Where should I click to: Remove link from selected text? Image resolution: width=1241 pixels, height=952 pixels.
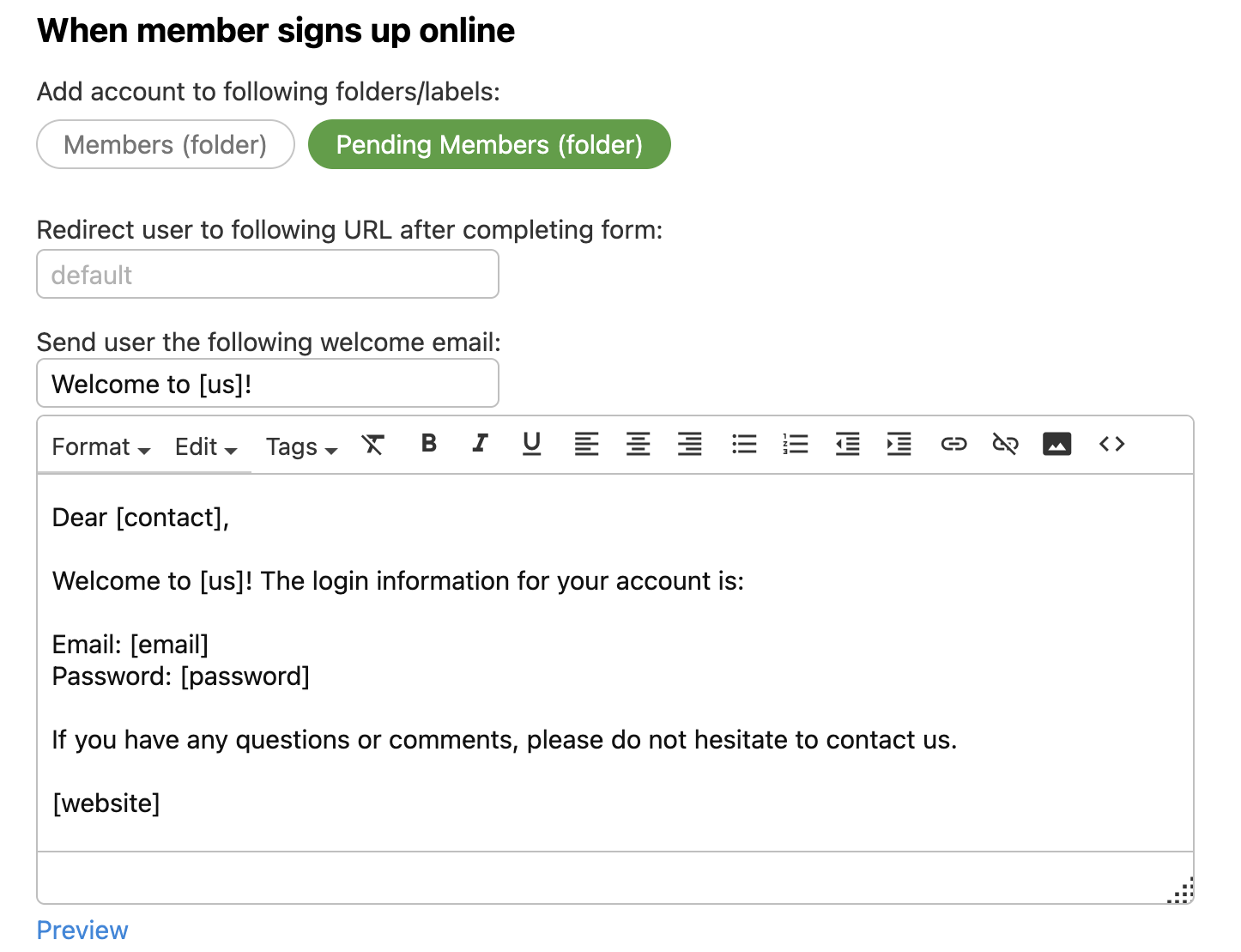coord(1005,445)
